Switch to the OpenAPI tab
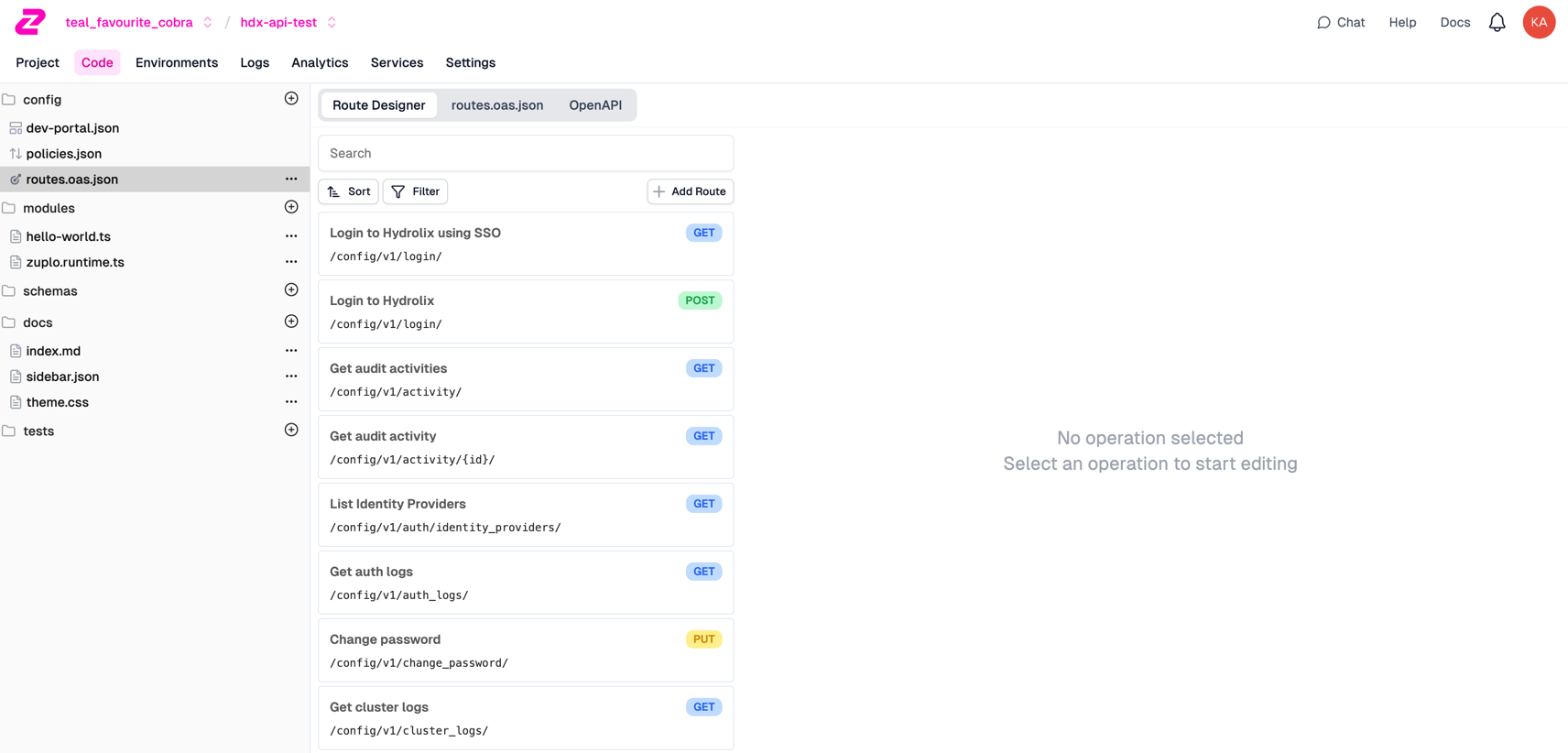Viewport: 1568px width, 753px height. (595, 105)
